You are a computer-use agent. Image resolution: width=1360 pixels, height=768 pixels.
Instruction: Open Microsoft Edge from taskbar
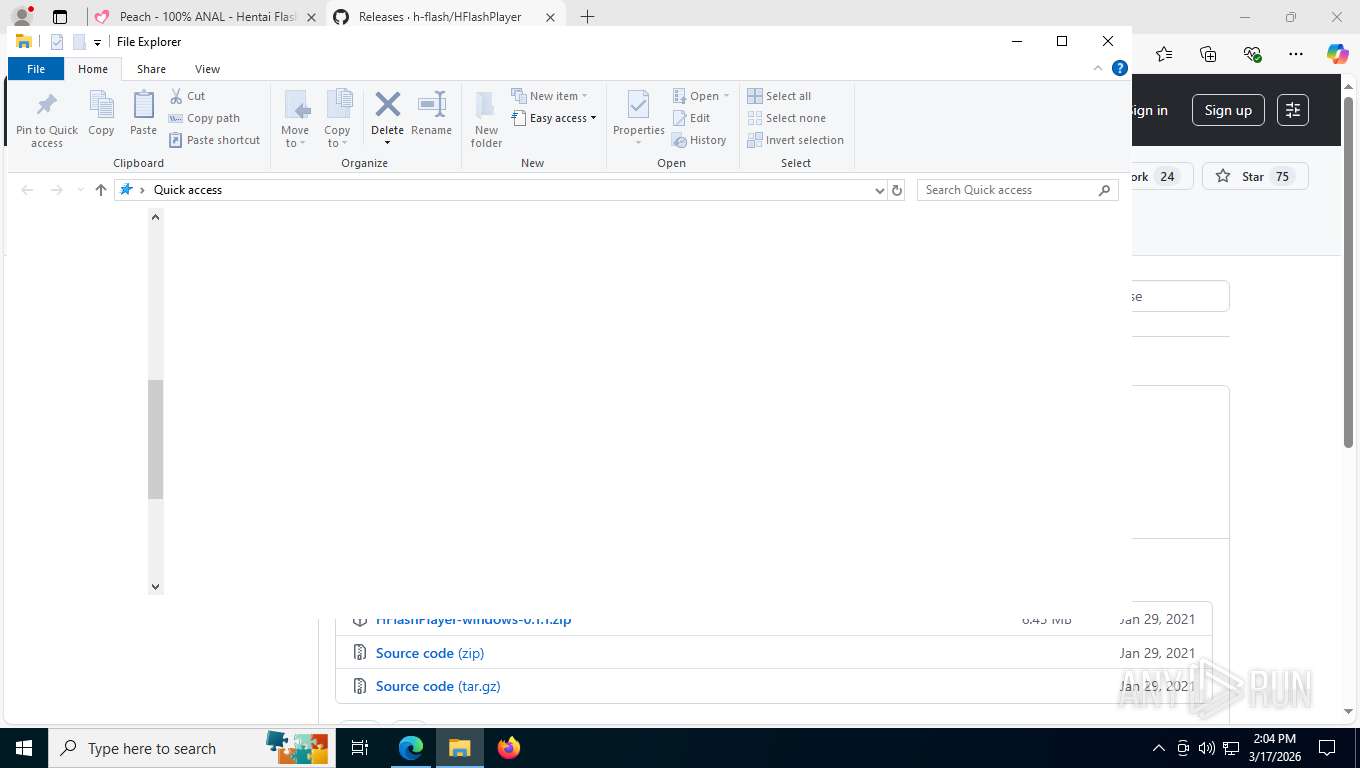point(411,748)
